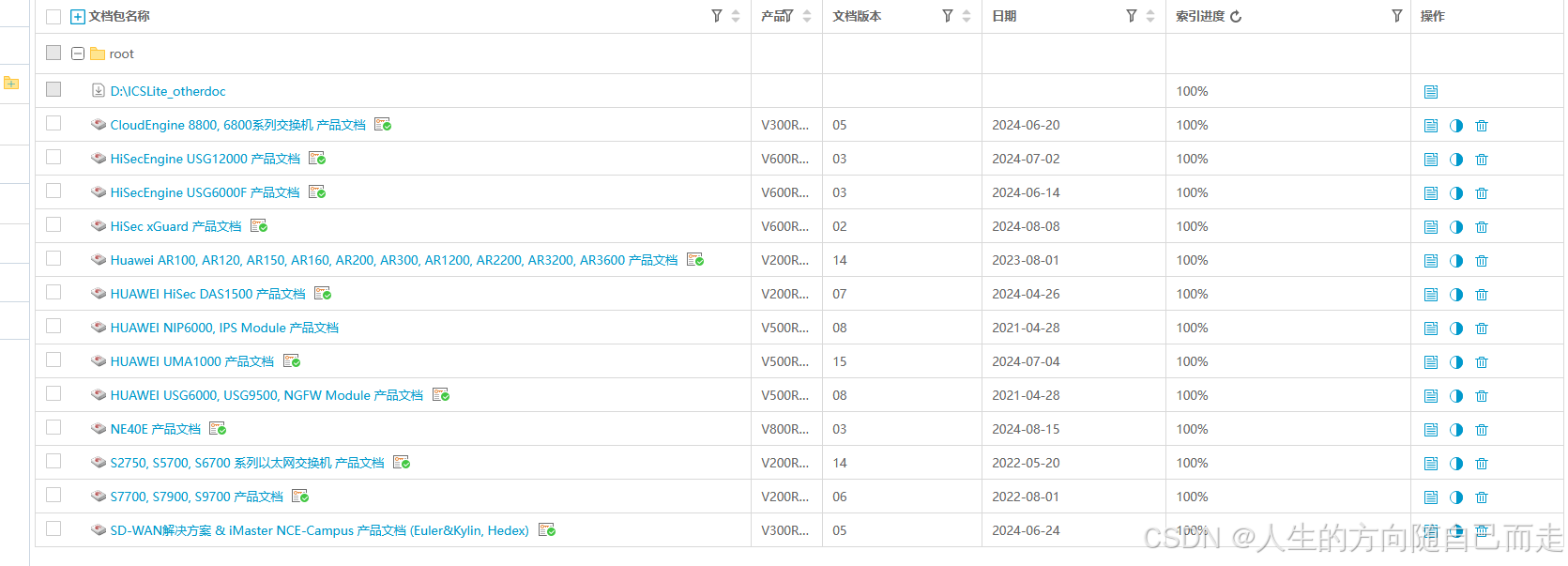Delete the S7700, S7900, S9700 package
The width and height of the screenshot is (1568, 566).
(x=1482, y=497)
